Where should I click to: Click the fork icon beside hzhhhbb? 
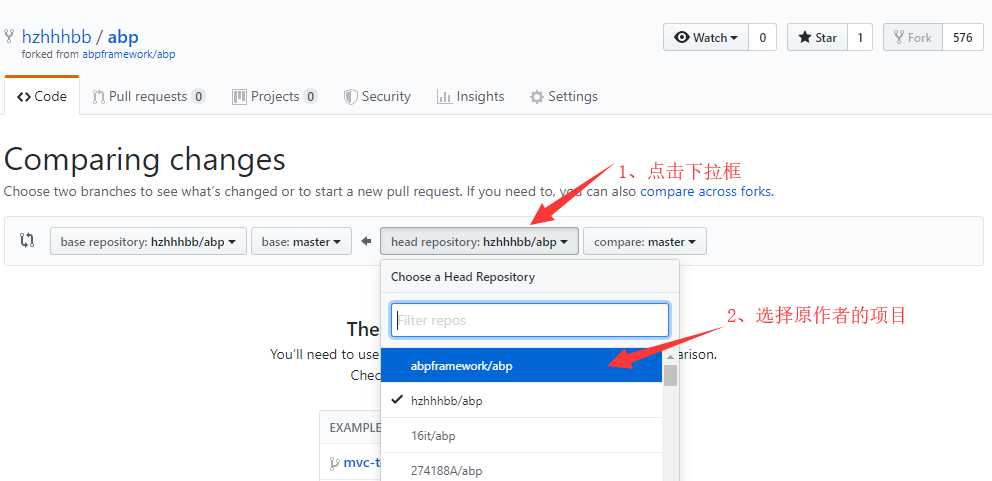point(9,37)
